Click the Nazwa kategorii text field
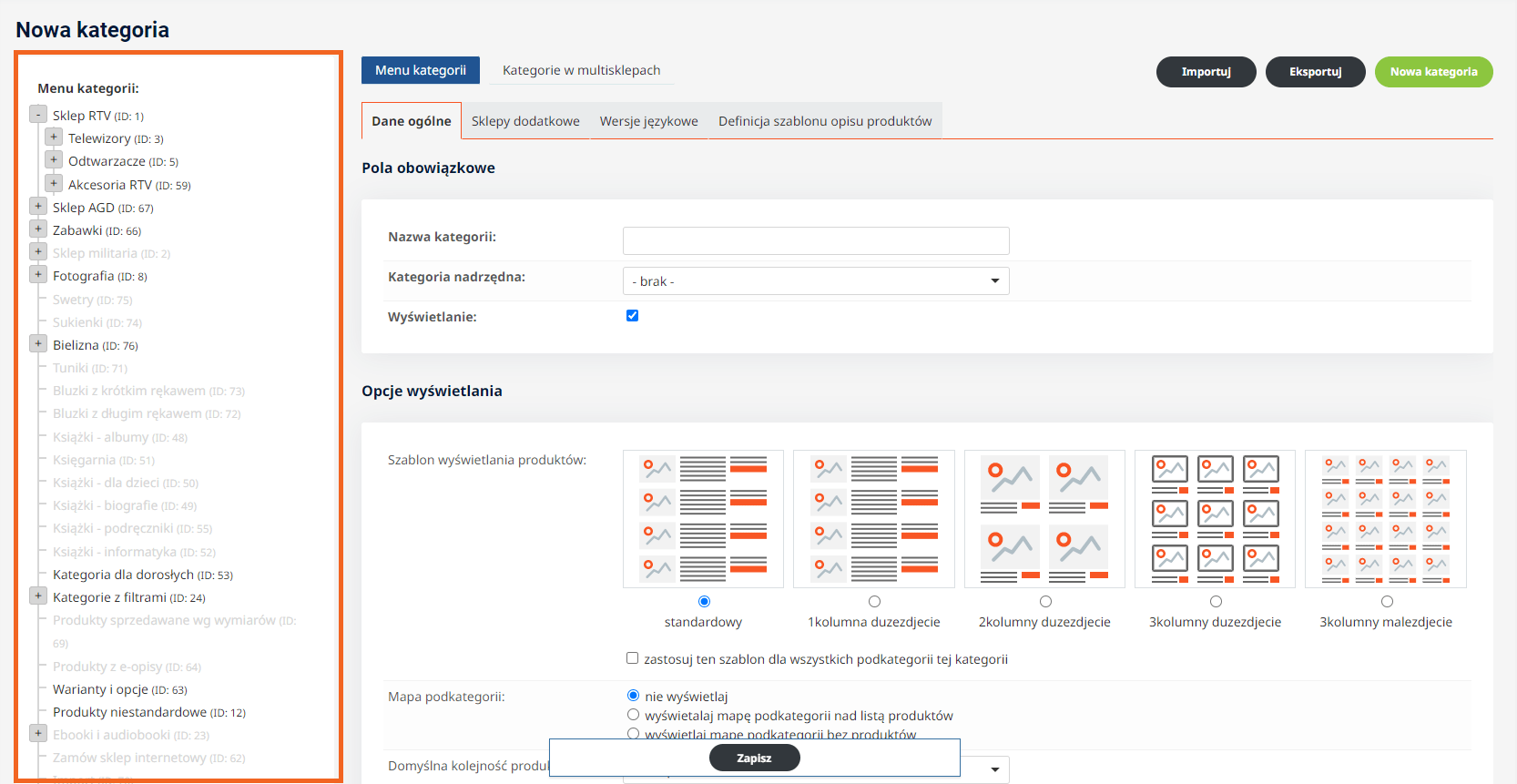The image size is (1517, 784). click(815, 240)
